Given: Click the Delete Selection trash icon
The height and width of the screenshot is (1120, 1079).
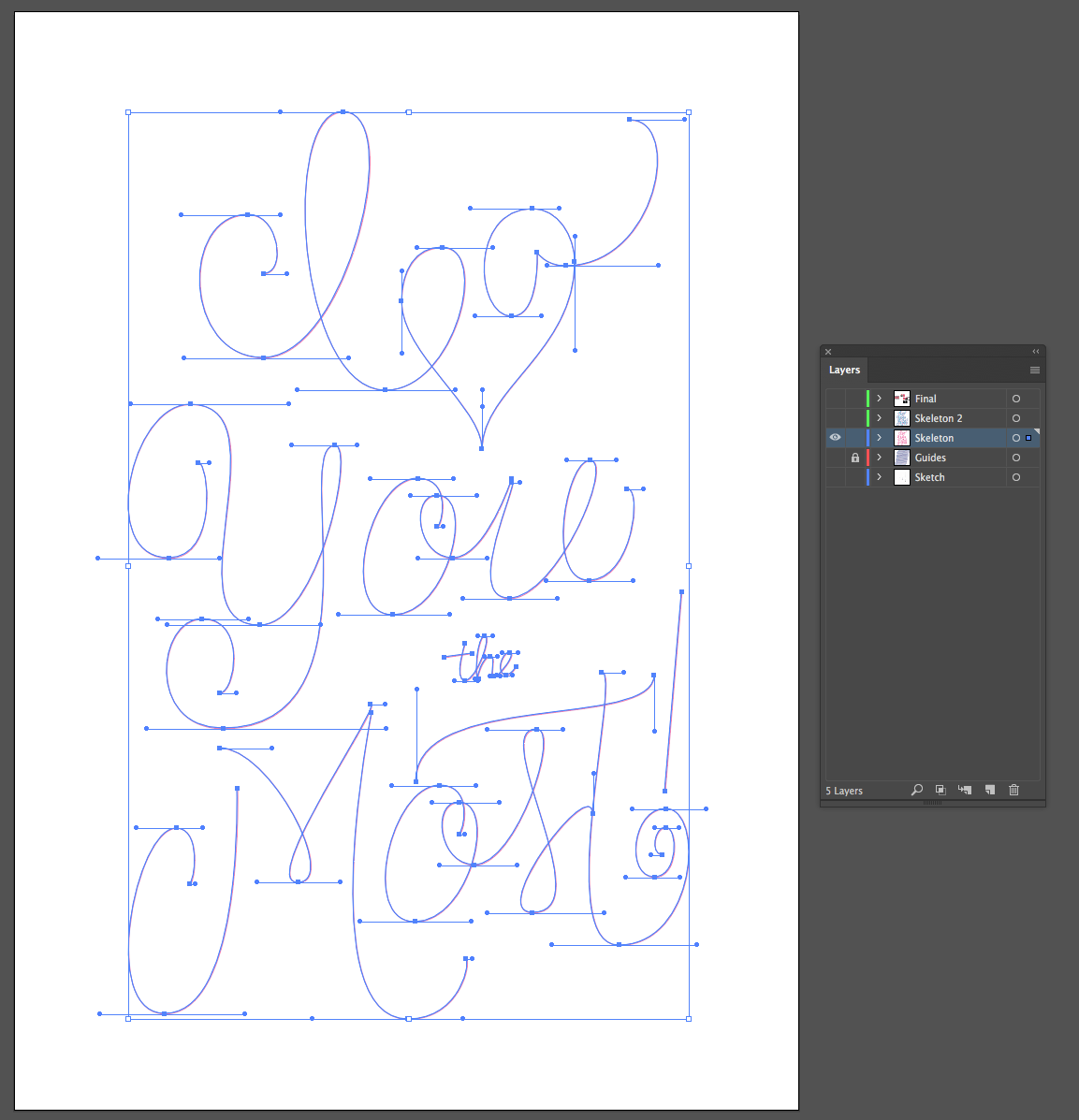Looking at the screenshot, I should coord(1014,790).
